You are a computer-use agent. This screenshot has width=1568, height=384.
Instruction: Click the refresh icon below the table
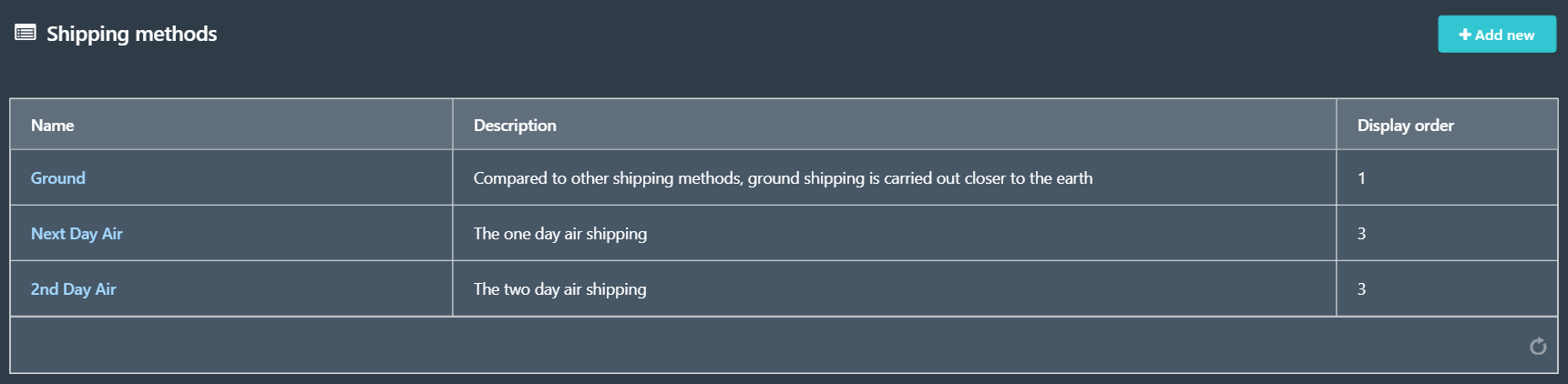pyautogui.click(x=1538, y=346)
